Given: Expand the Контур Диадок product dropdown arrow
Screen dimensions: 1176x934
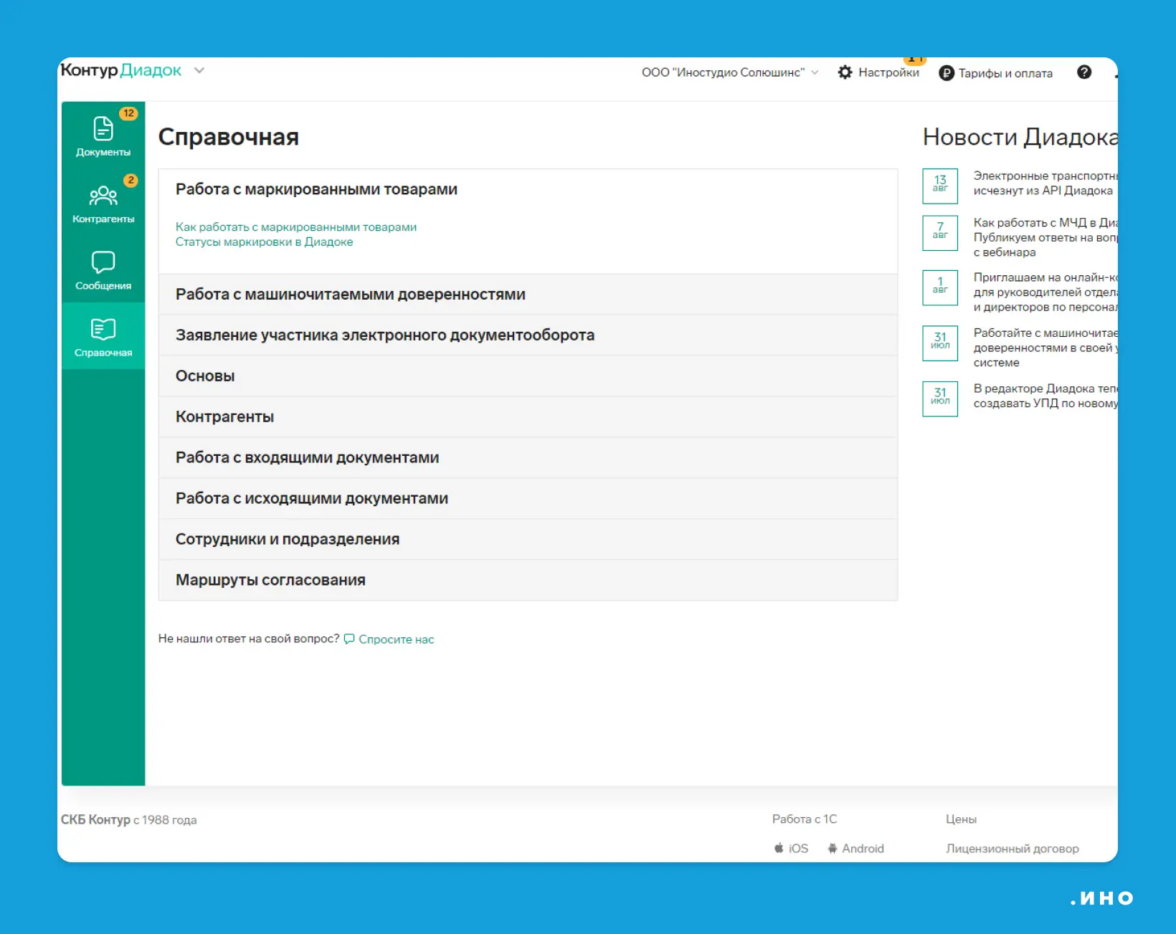Looking at the screenshot, I should (199, 71).
